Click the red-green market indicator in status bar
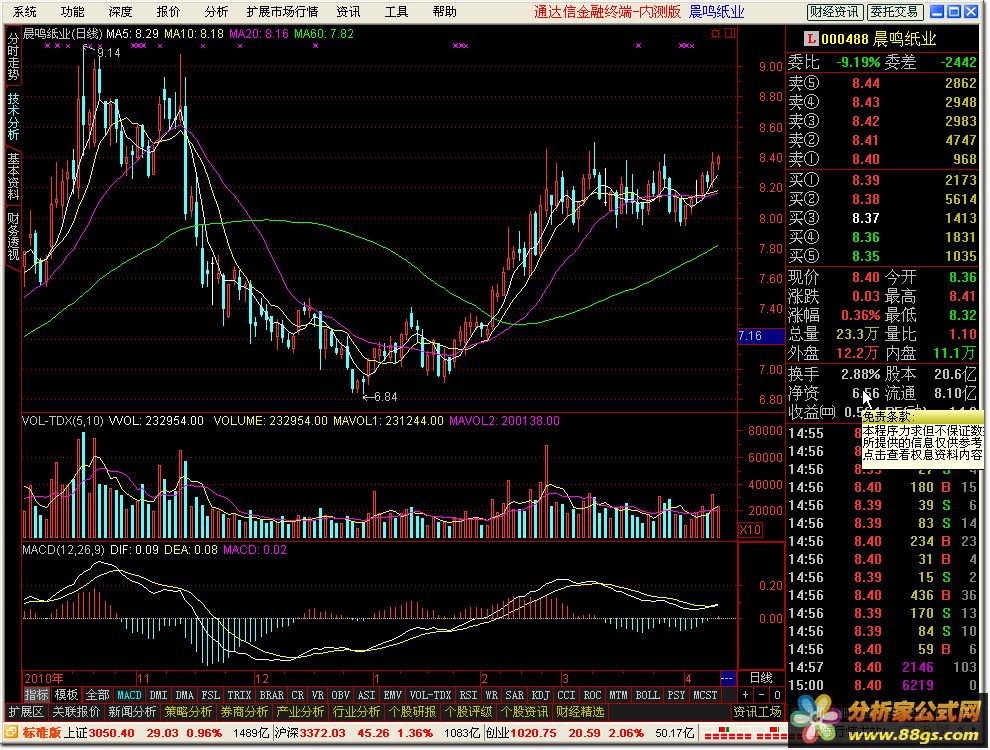 (x=744, y=733)
